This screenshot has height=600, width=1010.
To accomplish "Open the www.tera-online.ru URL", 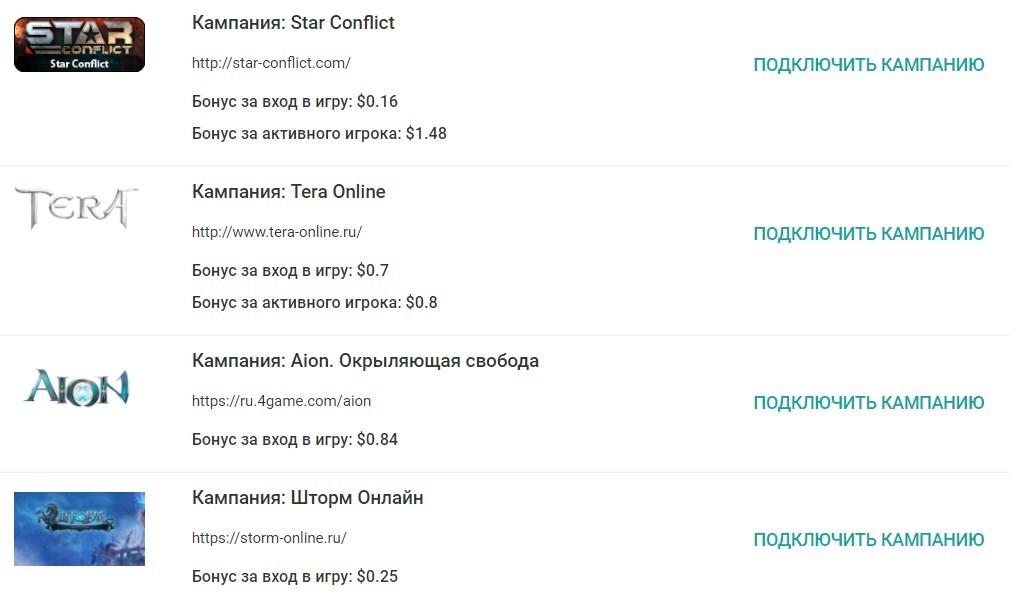I will click(277, 232).
